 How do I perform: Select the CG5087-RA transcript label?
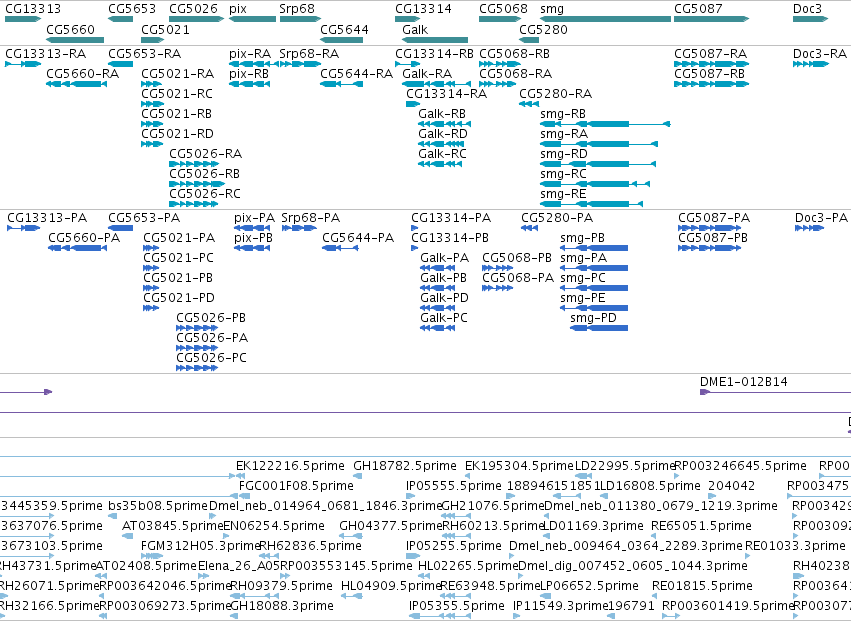tap(711, 54)
